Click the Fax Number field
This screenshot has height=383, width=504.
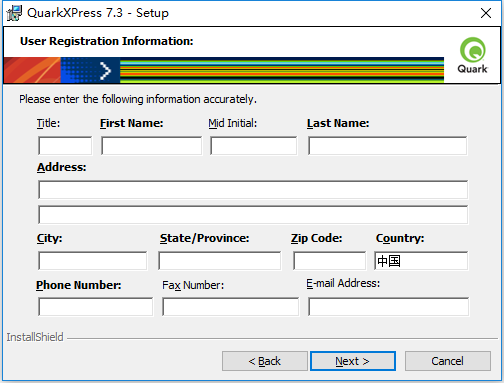[230, 307]
